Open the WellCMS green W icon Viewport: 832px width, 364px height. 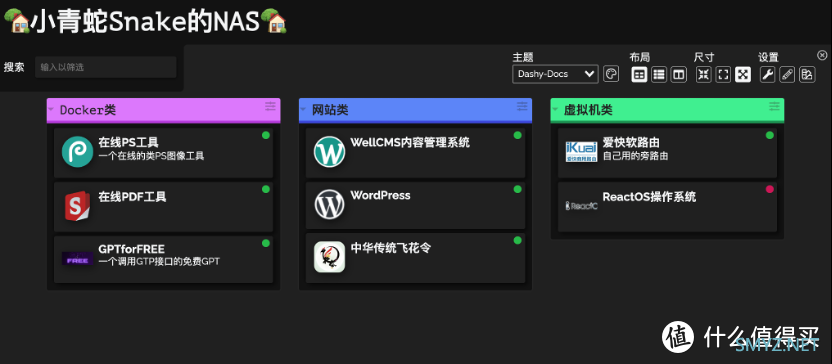point(330,152)
